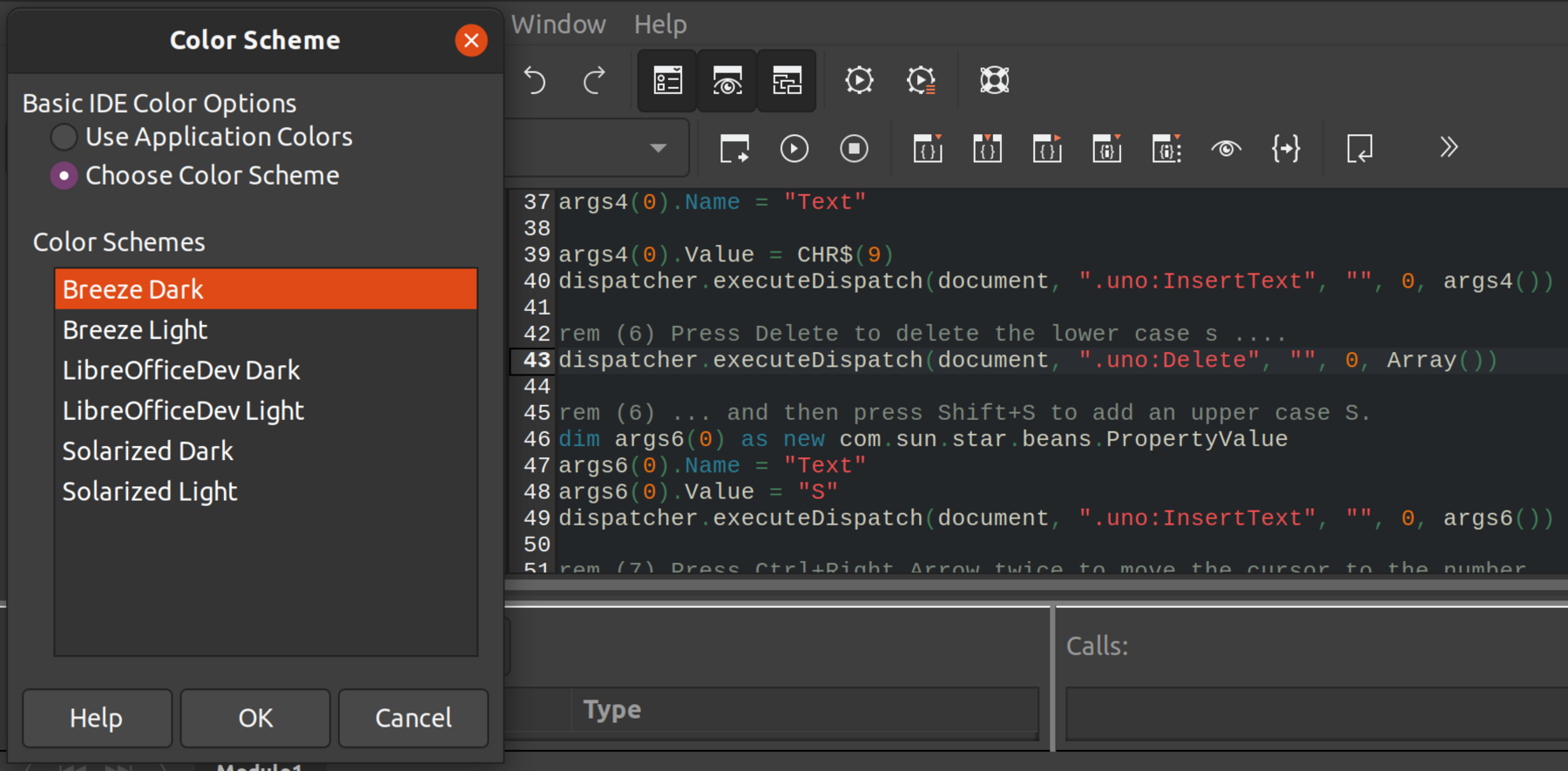Click the Step Into icon
Image resolution: width=1568 pixels, height=771 pixels.
point(928,149)
